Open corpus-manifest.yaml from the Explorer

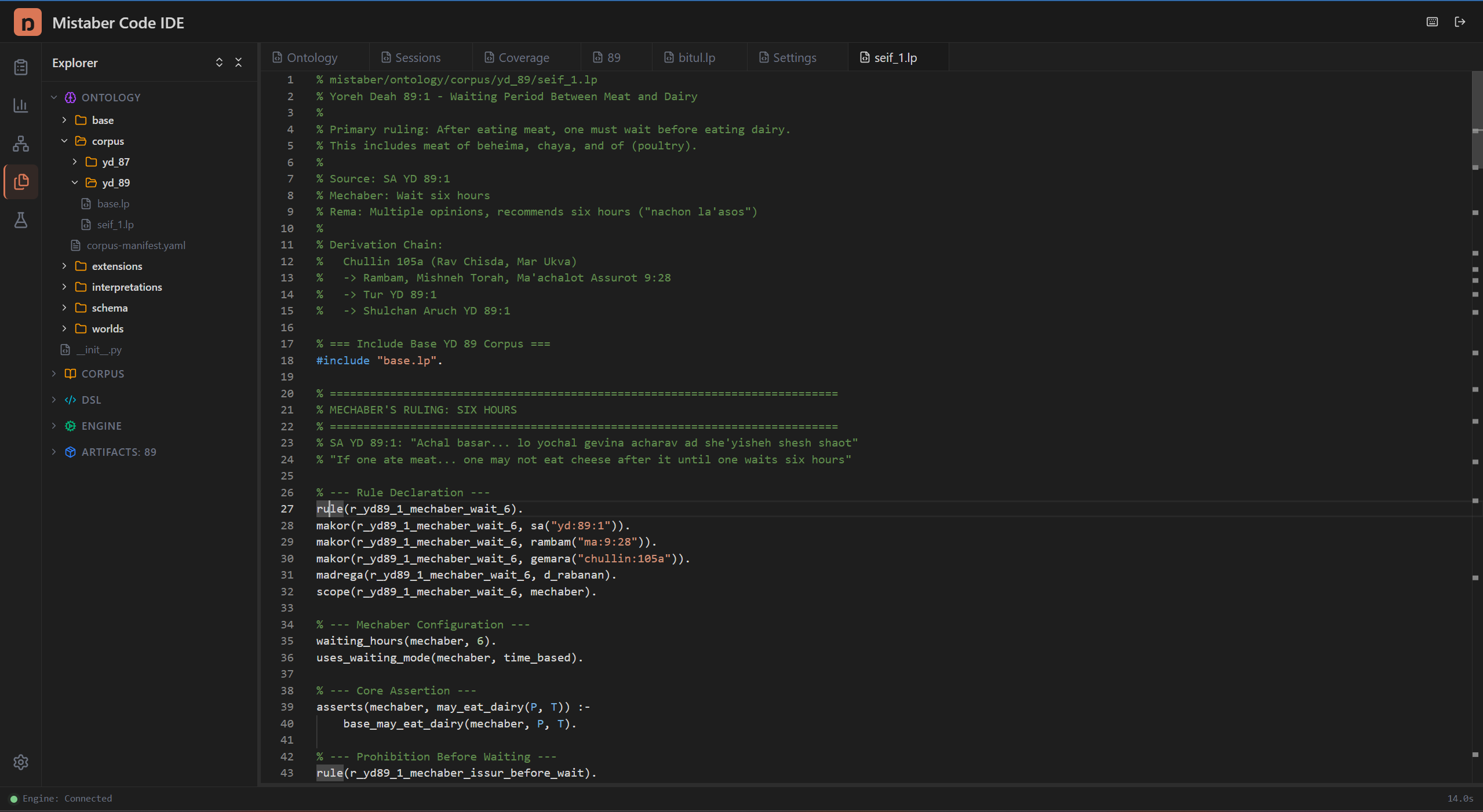[x=136, y=245]
